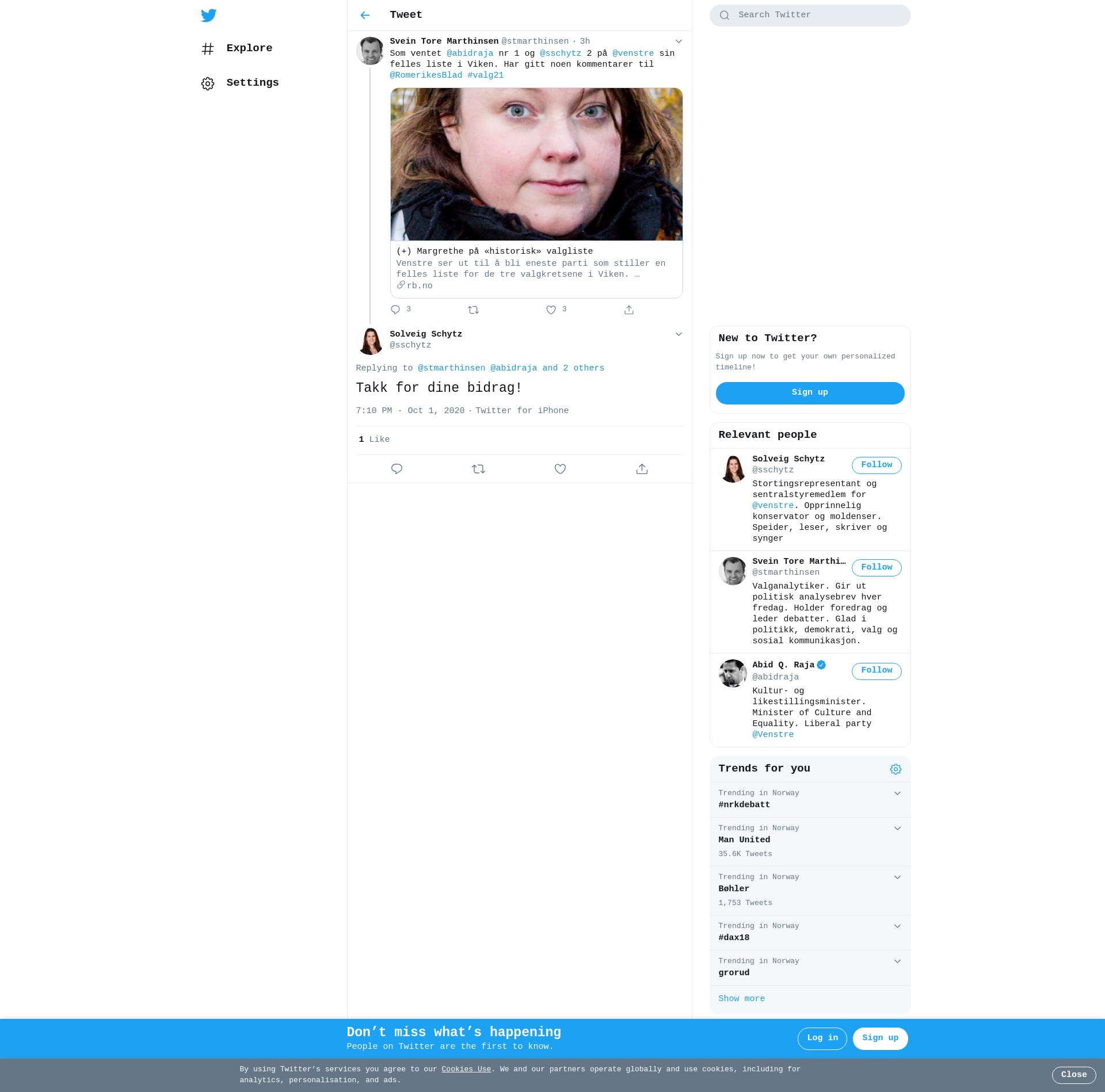Open @stmarthinsen in the Replying to line
The image size is (1105, 1092).
pos(451,368)
